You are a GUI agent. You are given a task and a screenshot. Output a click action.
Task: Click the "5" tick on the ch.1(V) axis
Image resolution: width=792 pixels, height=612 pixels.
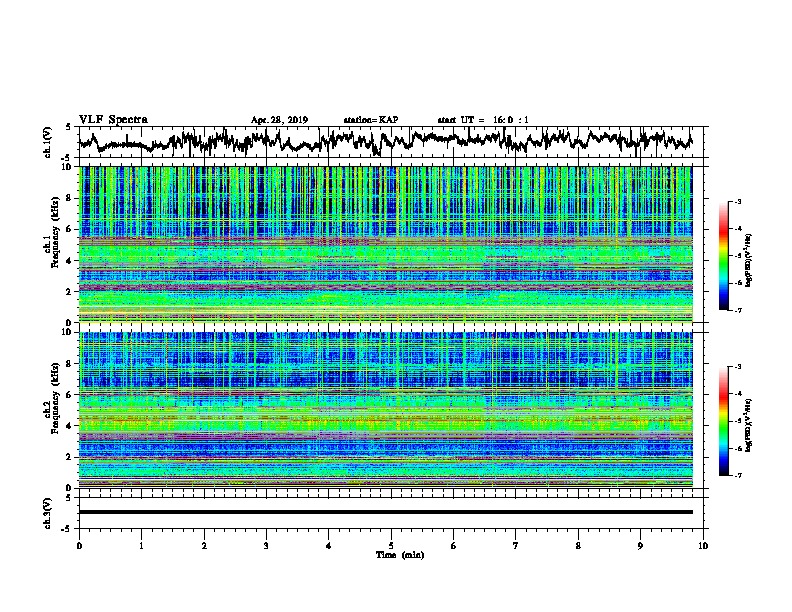(x=69, y=127)
